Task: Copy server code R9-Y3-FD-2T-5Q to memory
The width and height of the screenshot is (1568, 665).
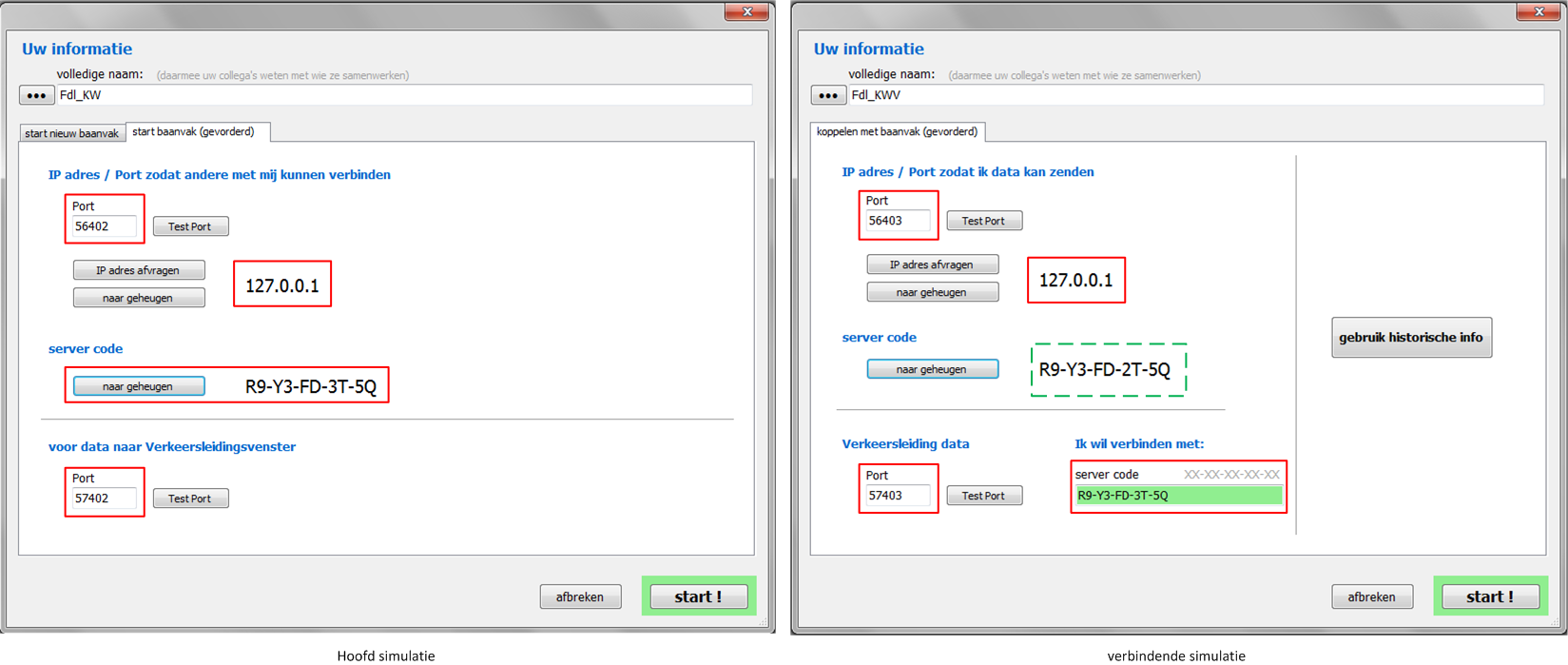Action: pyautogui.click(x=932, y=369)
